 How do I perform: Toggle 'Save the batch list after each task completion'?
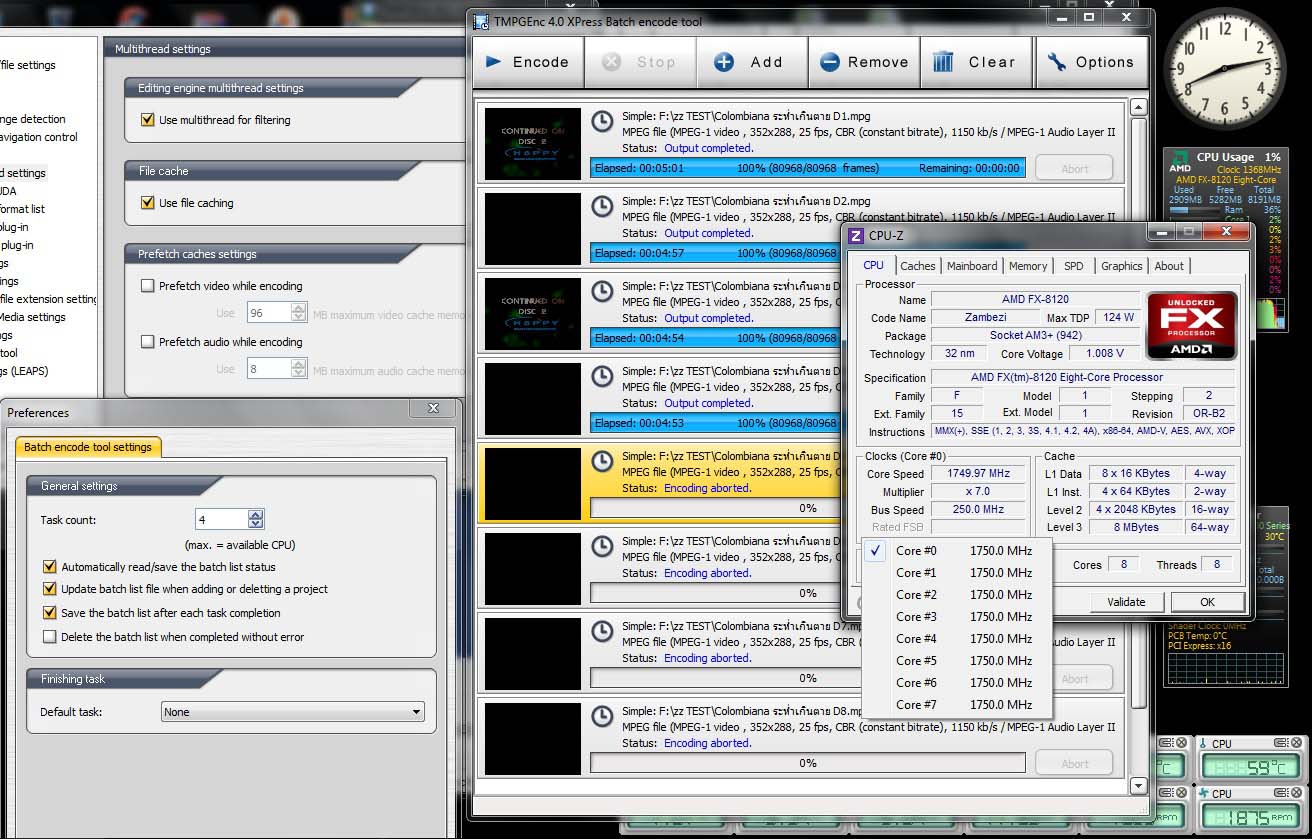click(x=50, y=613)
